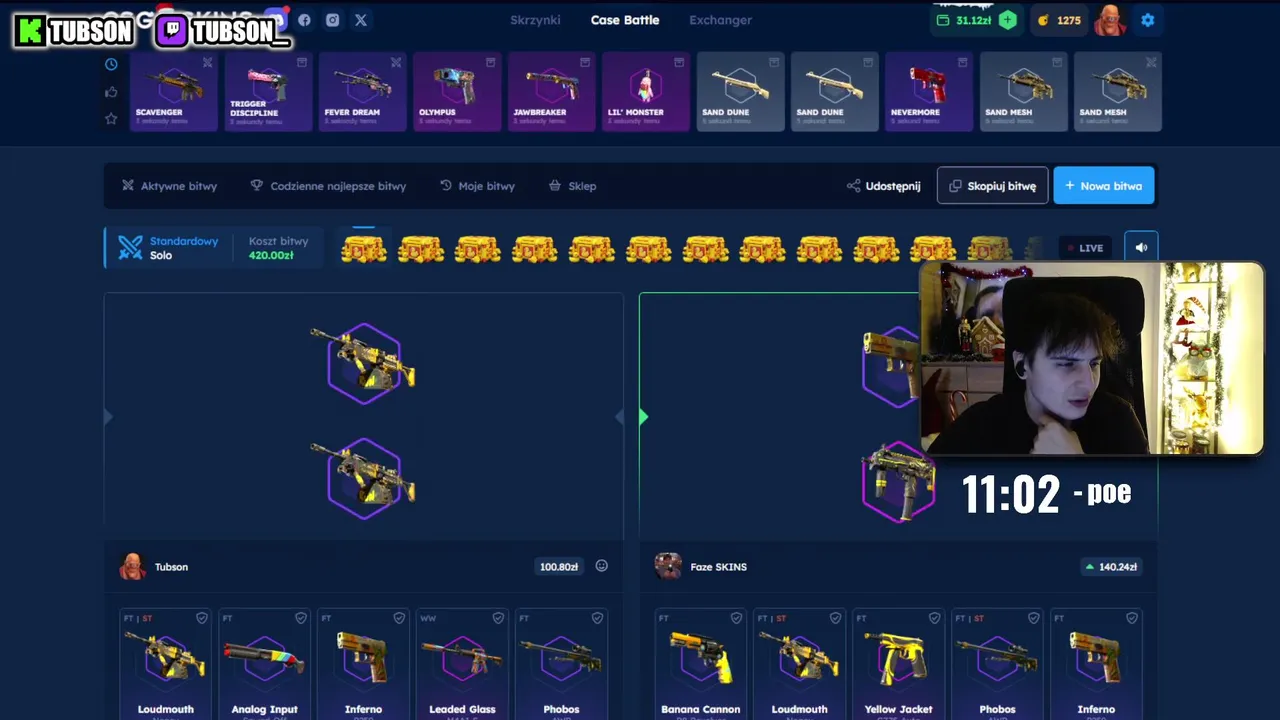The width and height of the screenshot is (1280, 720).
Task: Open Tubson's Loudmouth item card
Action: coord(166,664)
